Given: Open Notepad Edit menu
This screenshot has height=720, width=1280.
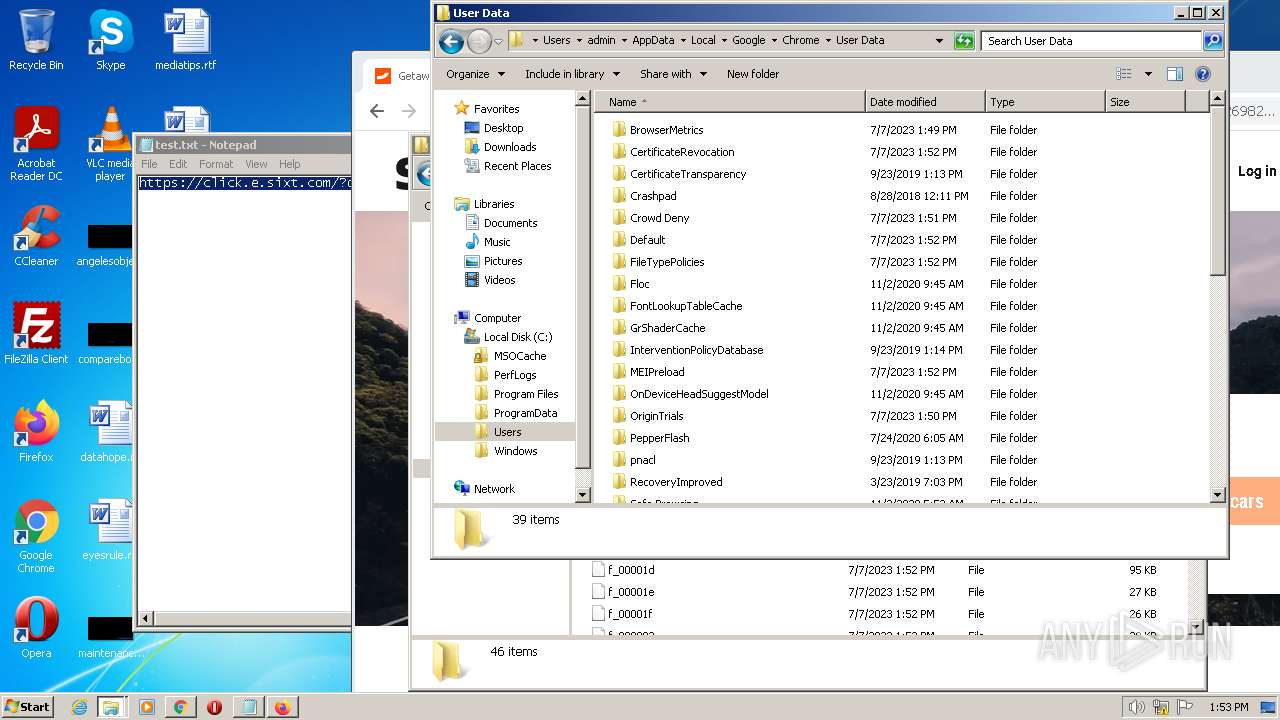Looking at the screenshot, I should 178,164.
